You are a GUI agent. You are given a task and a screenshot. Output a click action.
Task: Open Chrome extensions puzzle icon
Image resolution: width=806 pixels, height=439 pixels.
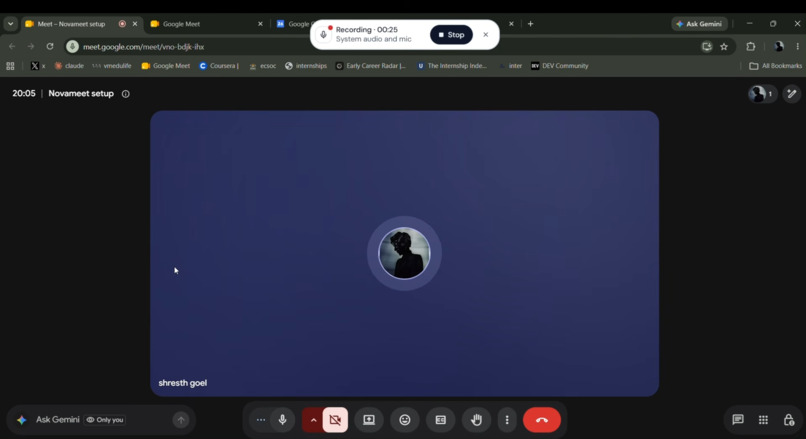pyautogui.click(x=750, y=46)
